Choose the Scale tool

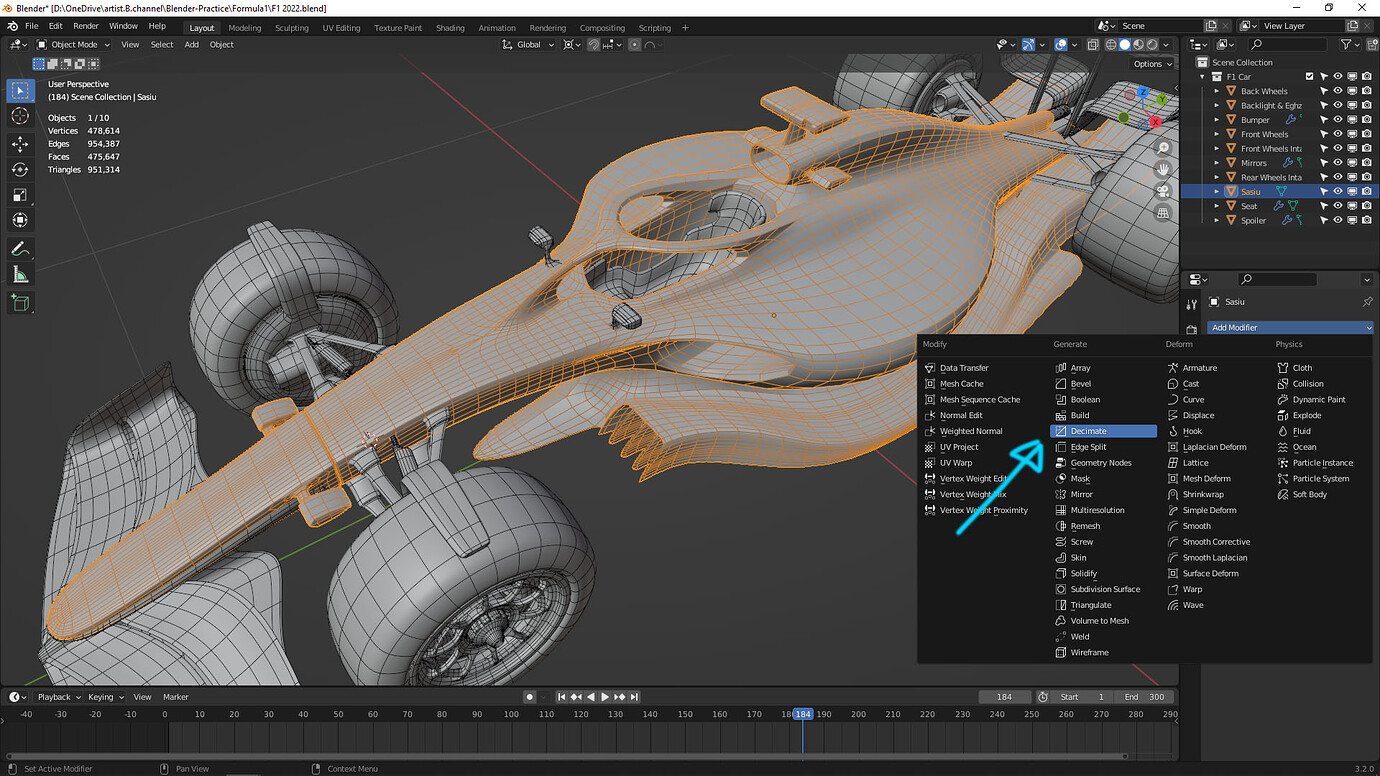(x=20, y=195)
